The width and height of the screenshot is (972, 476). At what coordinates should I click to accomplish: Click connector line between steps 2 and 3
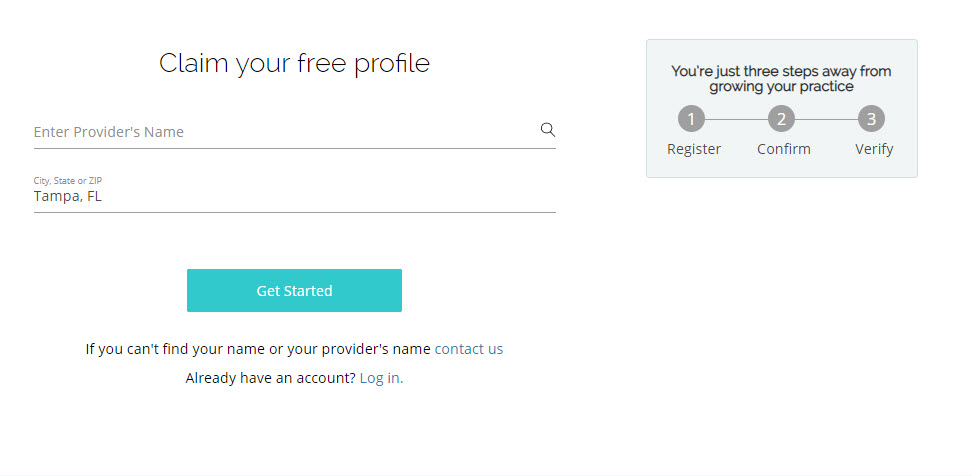[826, 119]
